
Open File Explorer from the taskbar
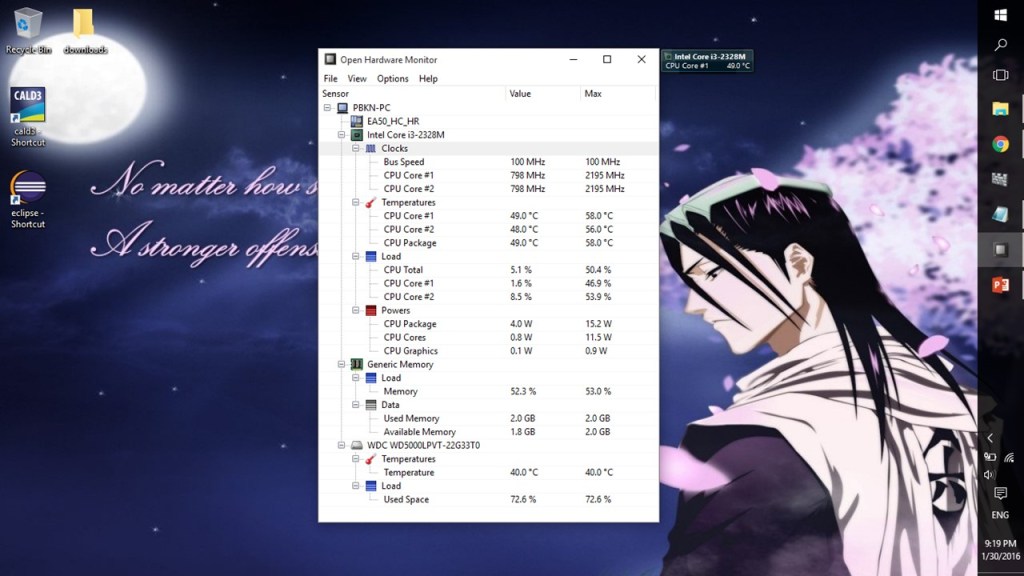click(1000, 108)
